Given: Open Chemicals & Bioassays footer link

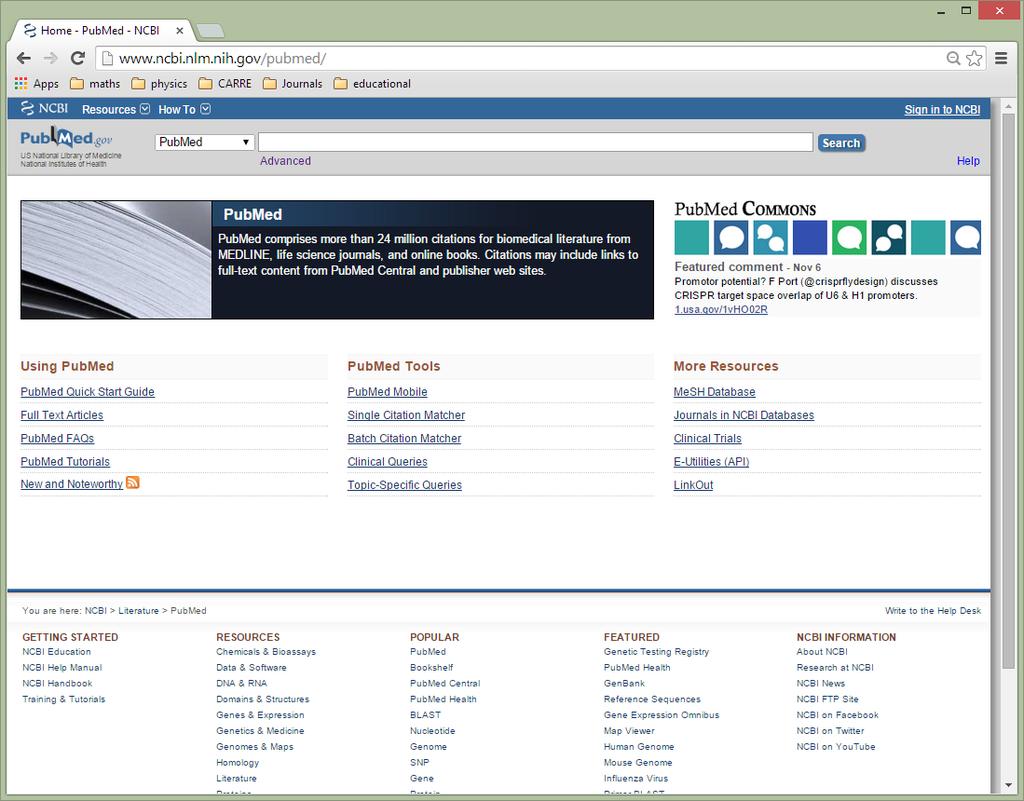Looking at the screenshot, I should pos(266,652).
